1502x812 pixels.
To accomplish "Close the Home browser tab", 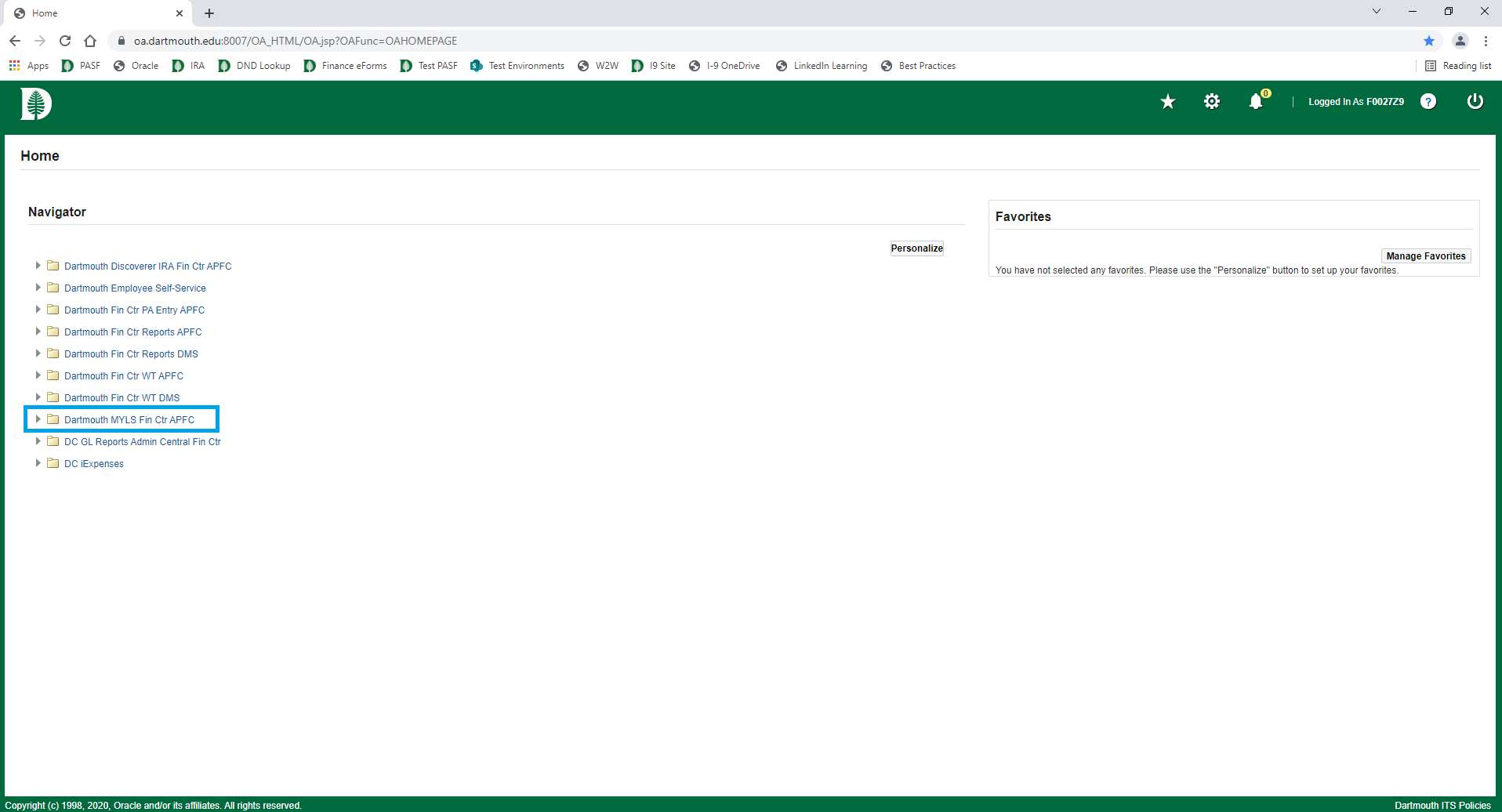I will click(180, 13).
